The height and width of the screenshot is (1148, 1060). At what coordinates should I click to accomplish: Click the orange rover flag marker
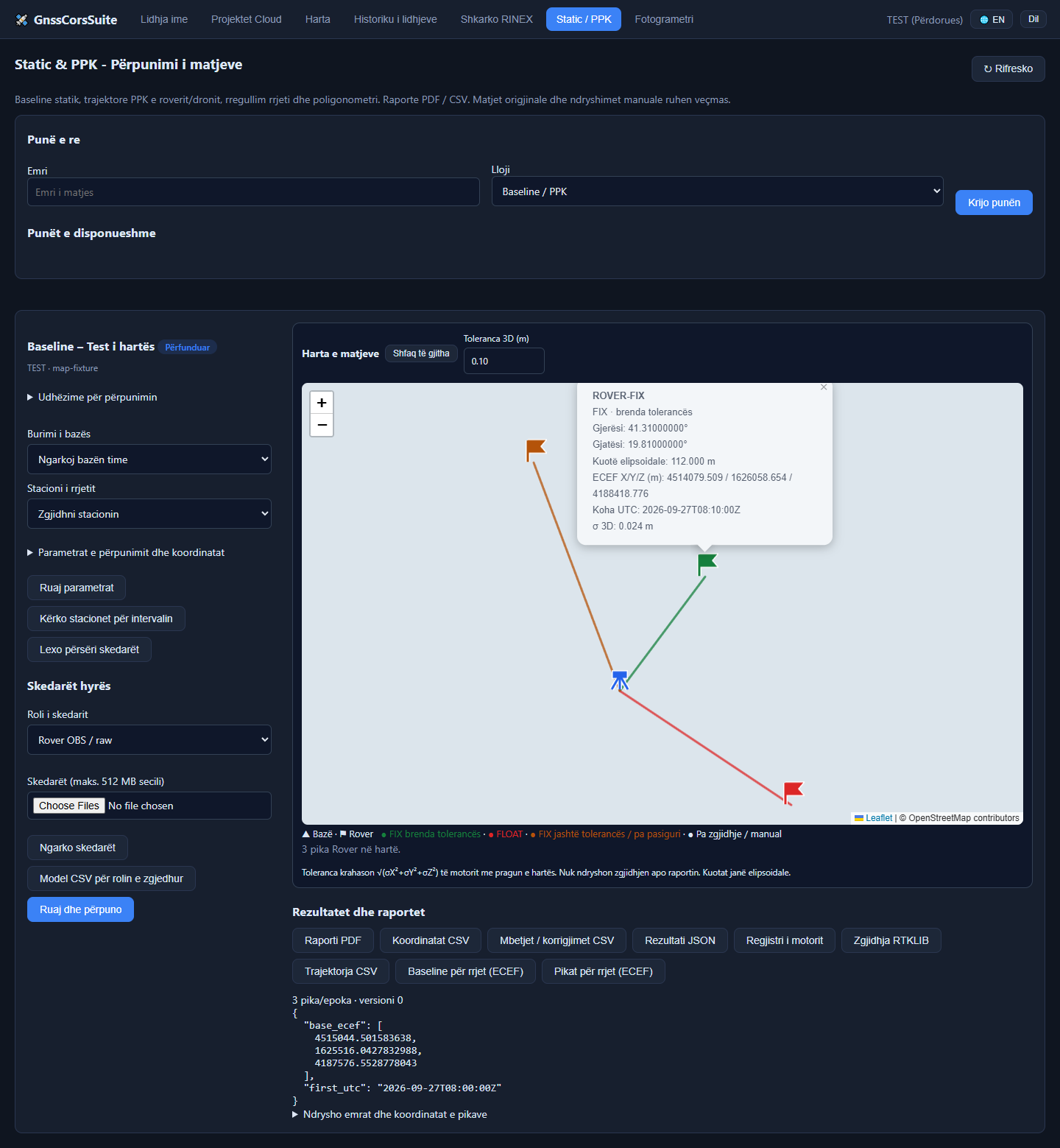pyautogui.click(x=536, y=450)
